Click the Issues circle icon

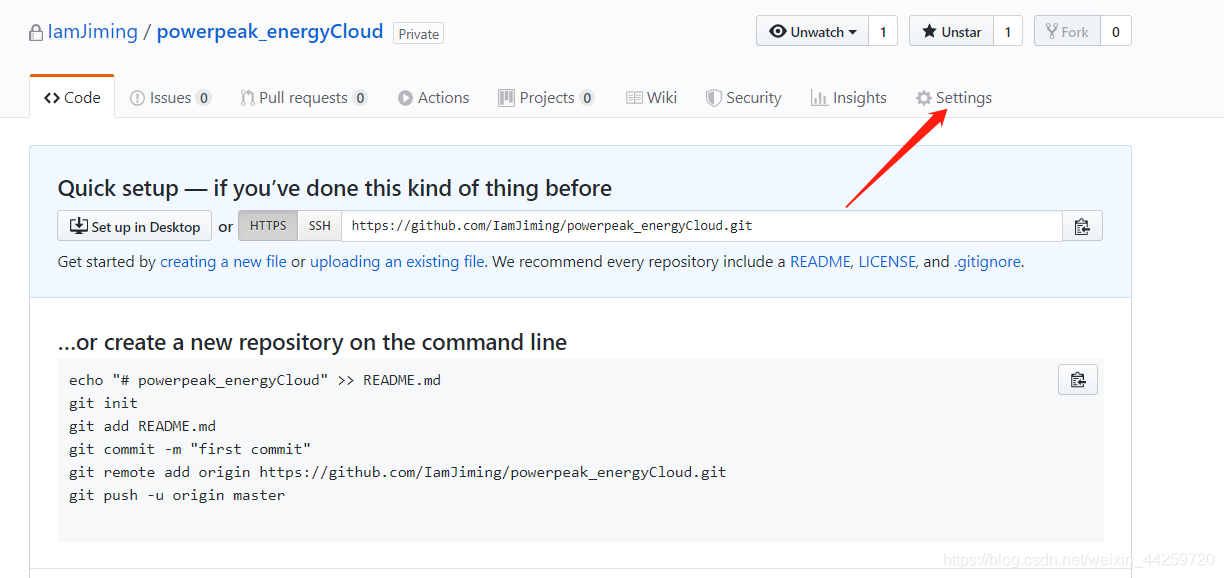coord(137,98)
